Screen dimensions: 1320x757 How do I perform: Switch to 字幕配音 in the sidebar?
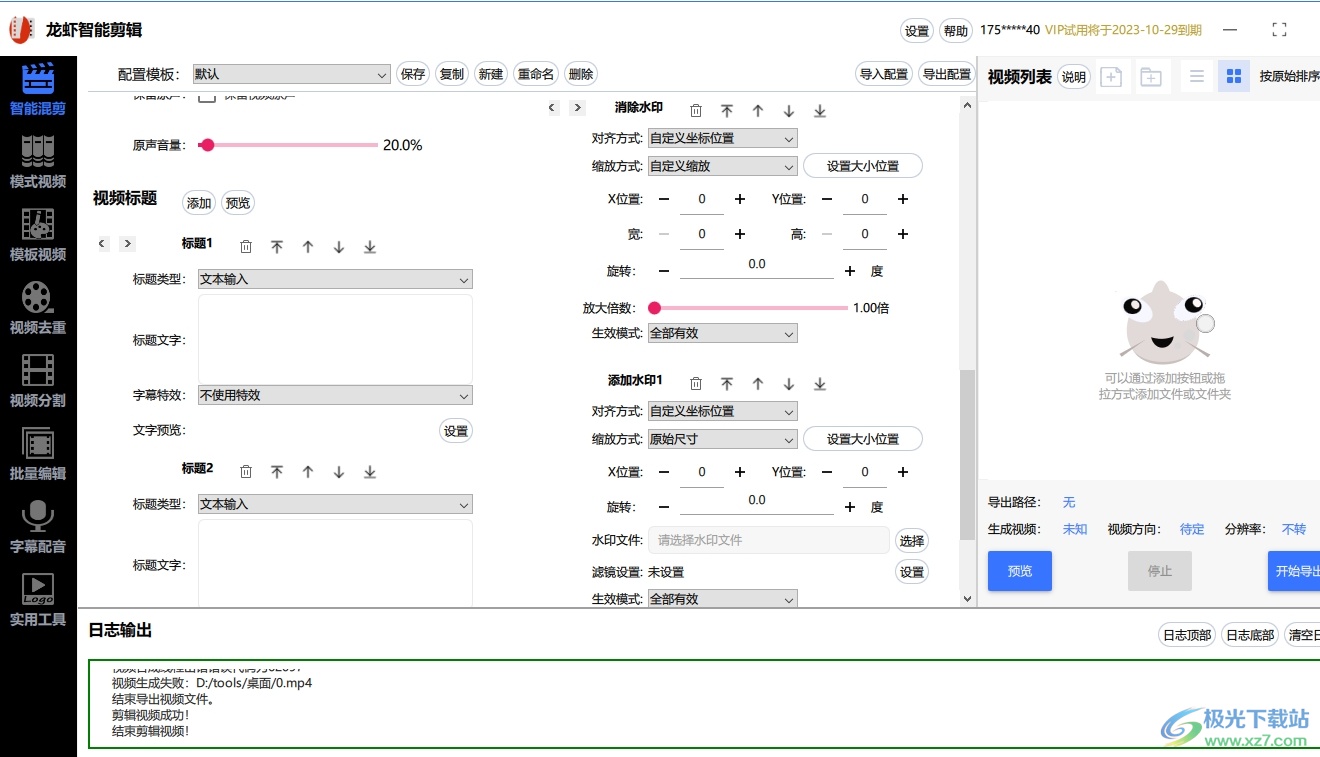(x=38, y=527)
